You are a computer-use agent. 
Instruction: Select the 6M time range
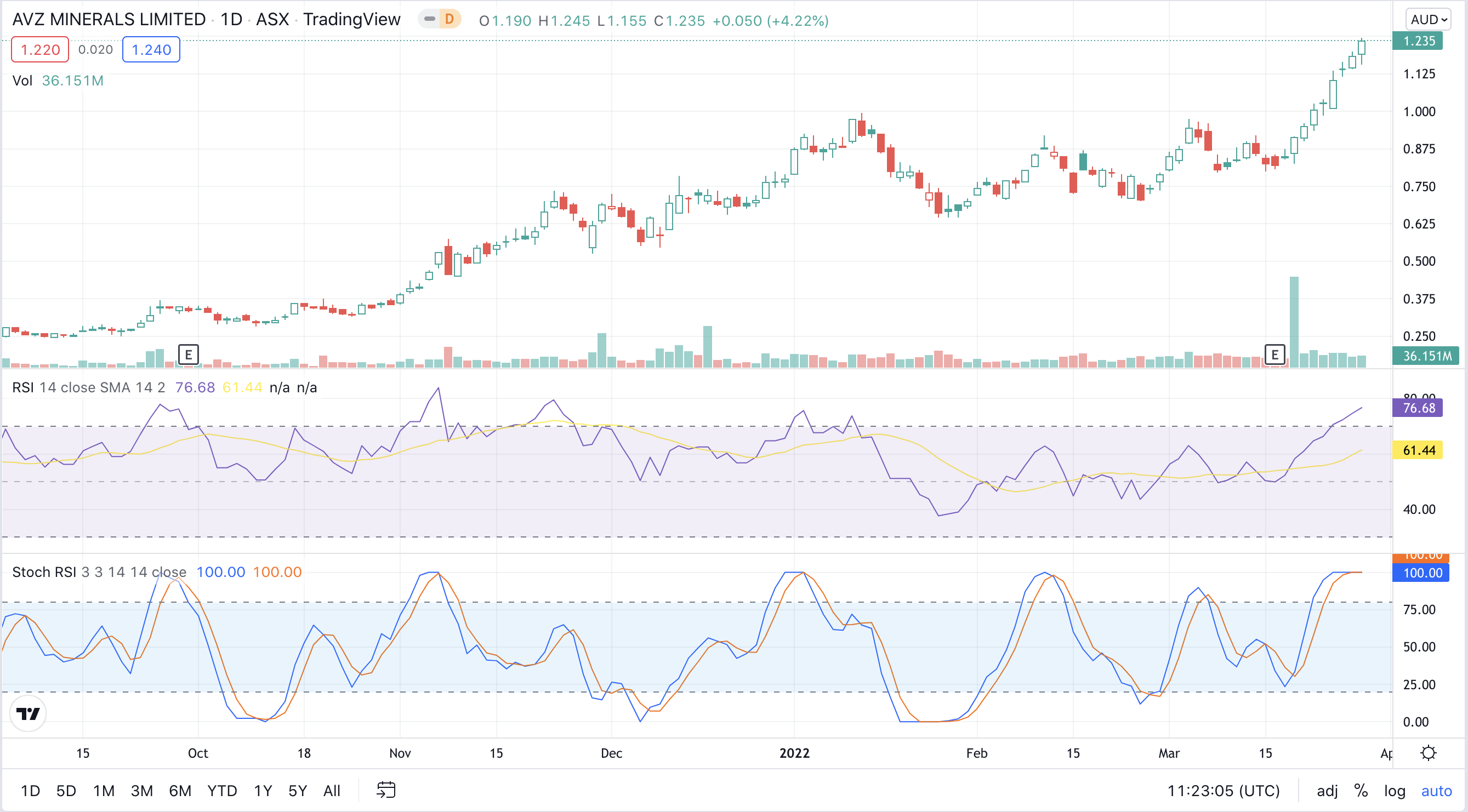pyautogui.click(x=179, y=791)
